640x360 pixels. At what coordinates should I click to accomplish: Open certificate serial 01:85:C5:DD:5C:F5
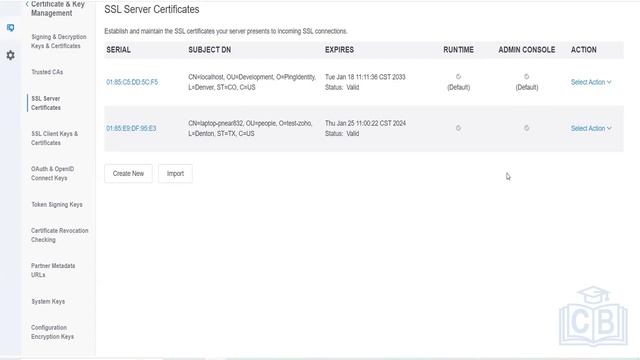click(132, 82)
